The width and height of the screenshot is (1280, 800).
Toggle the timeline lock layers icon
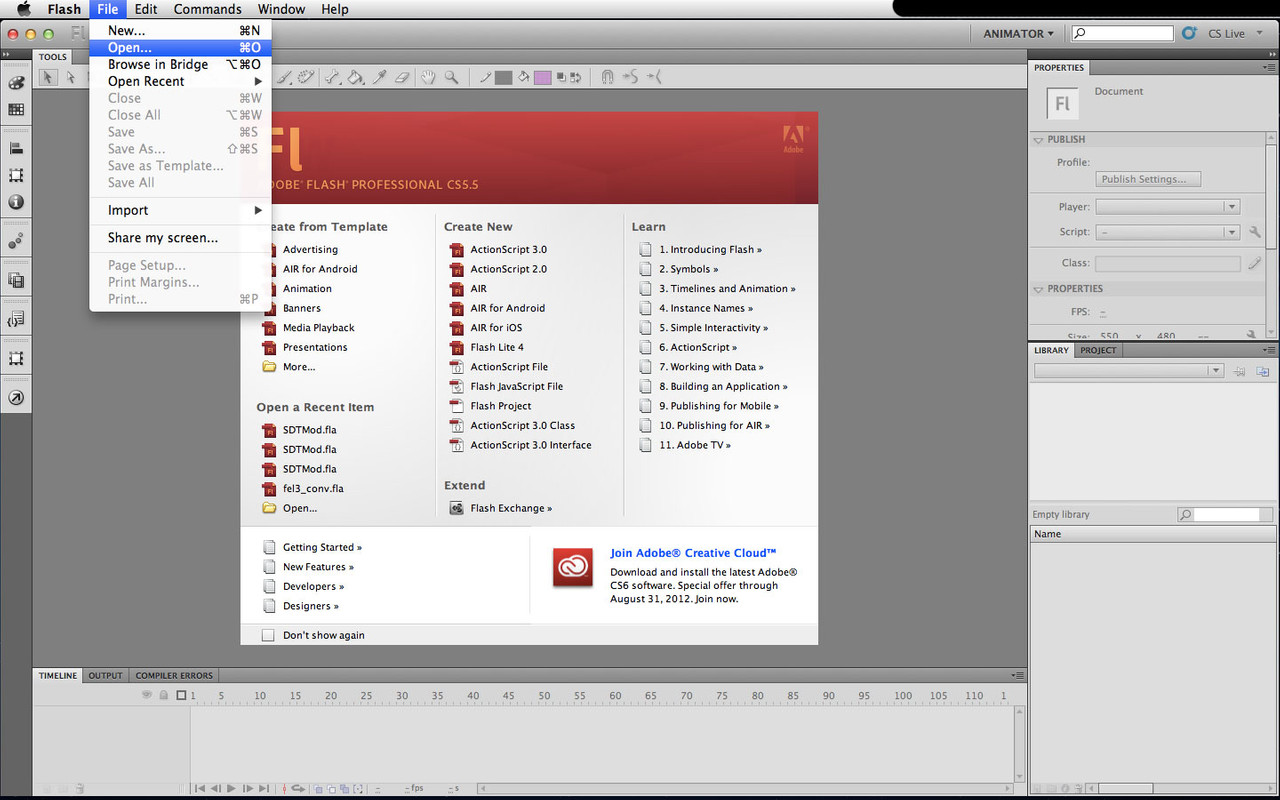(x=162, y=695)
